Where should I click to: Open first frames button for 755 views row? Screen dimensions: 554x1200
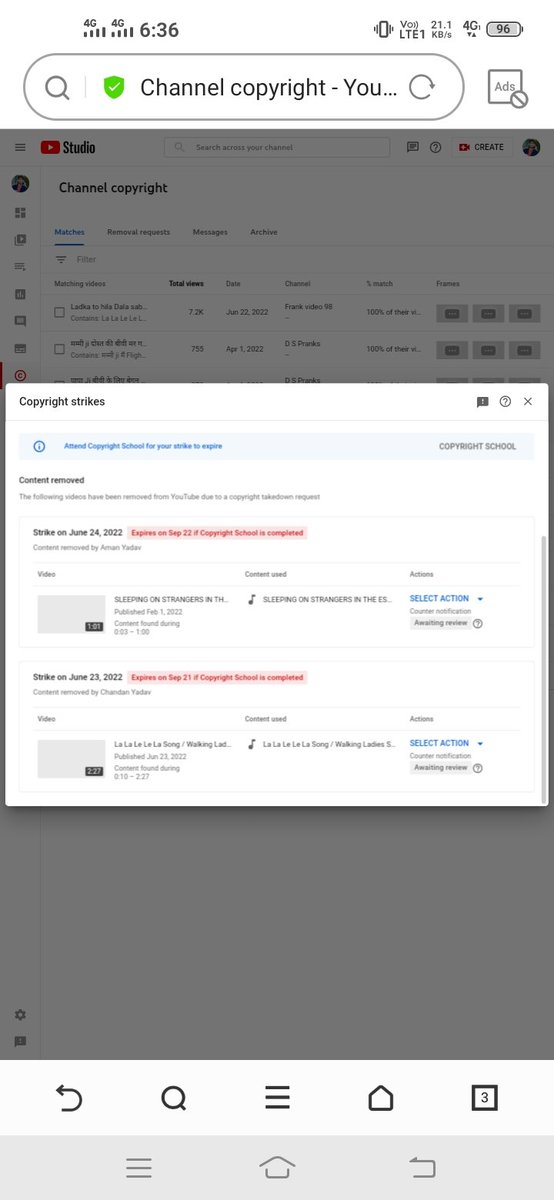point(452,350)
